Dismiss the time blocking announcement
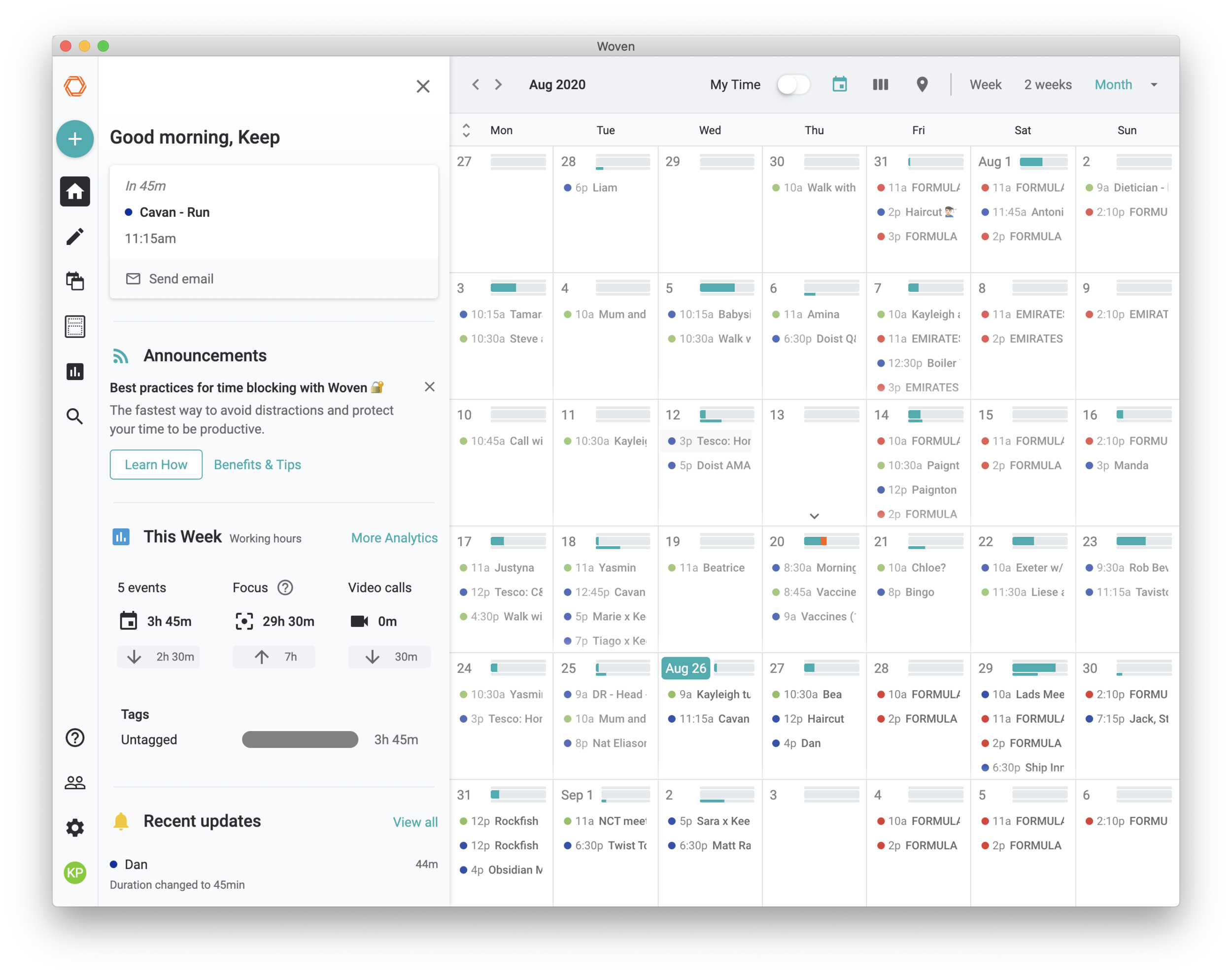Image resolution: width=1232 pixels, height=976 pixels. pyautogui.click(x=430, y=387)
